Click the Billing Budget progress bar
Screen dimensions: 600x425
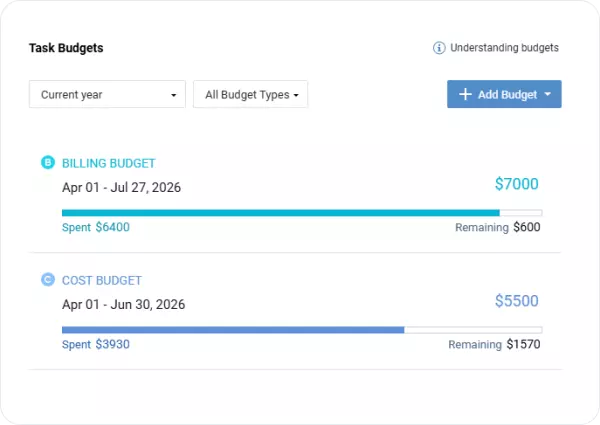coord(302,213)
